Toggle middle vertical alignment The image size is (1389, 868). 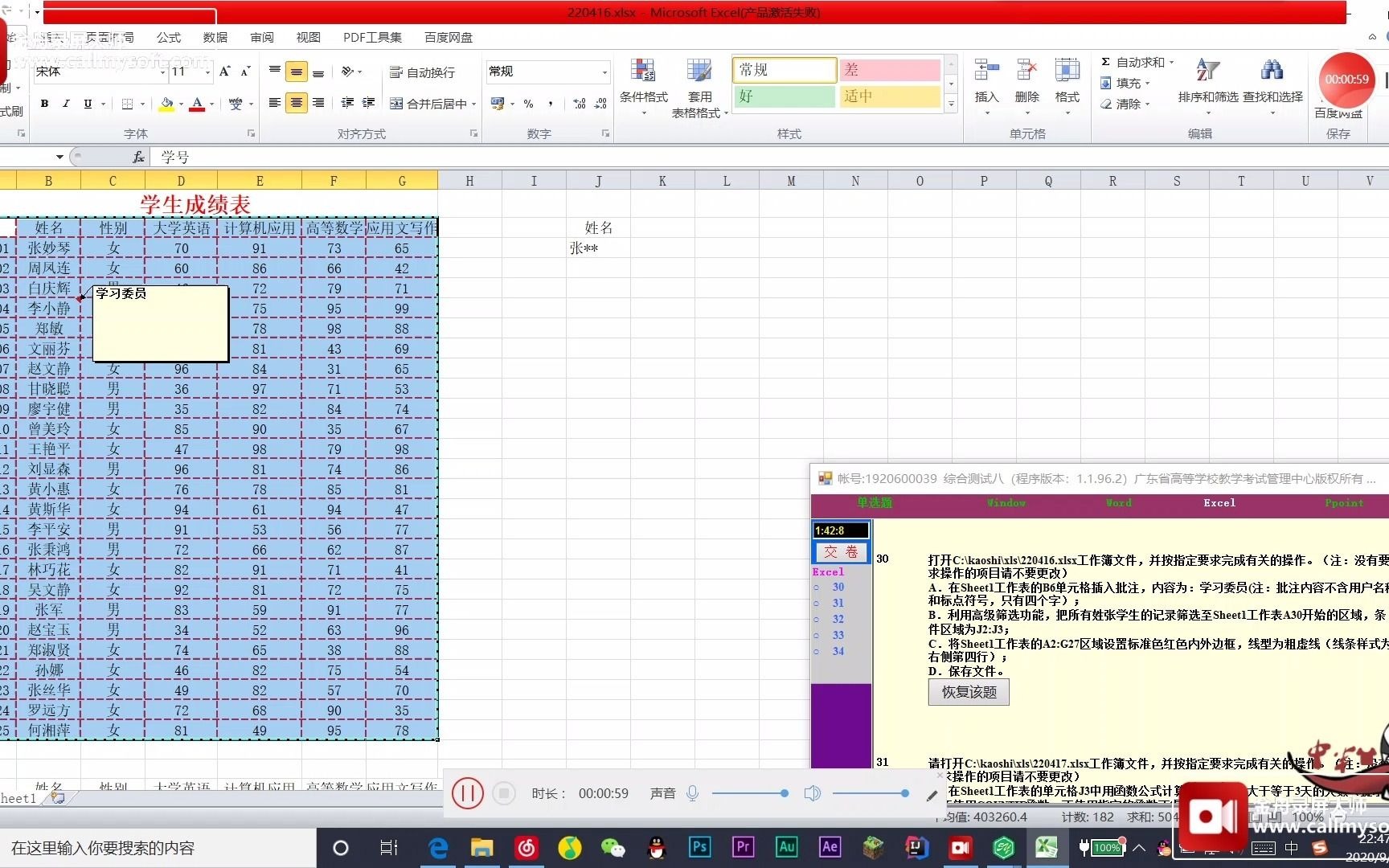(x=297, y=72)
